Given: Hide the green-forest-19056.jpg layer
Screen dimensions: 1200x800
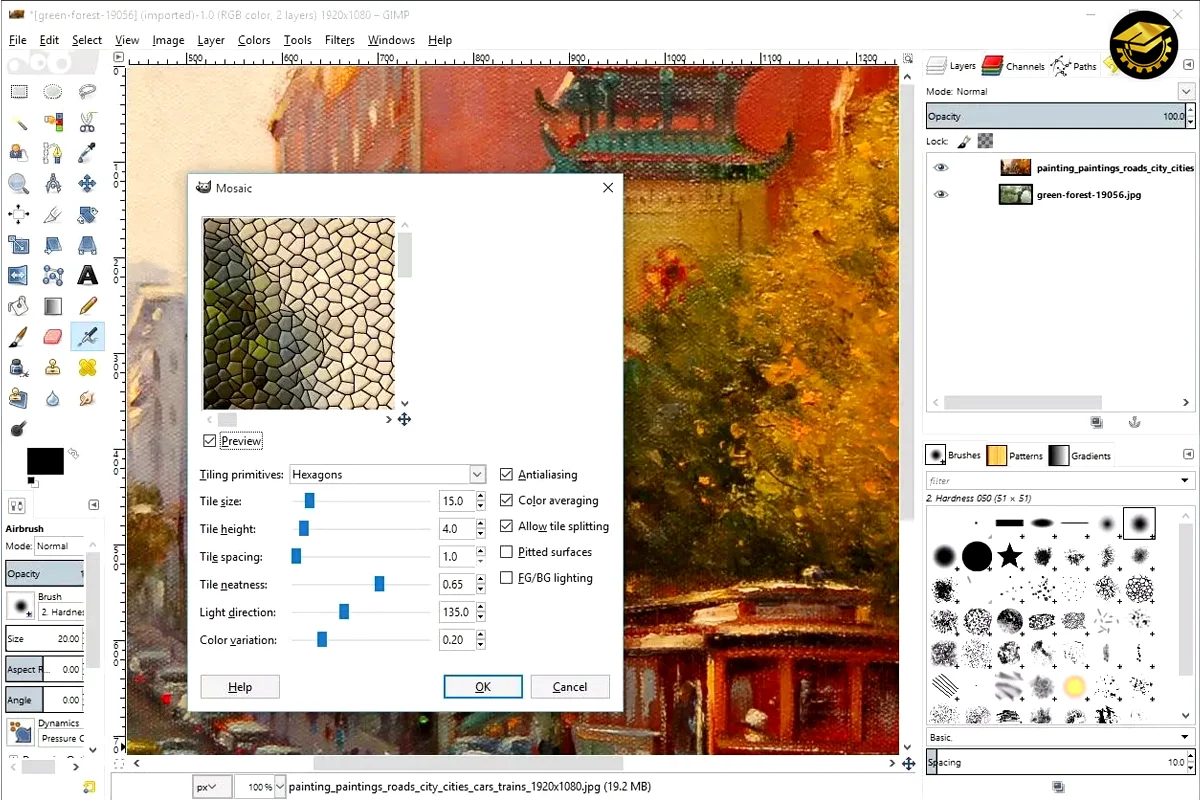Looking at the screenshot, I should pos(940,195).
